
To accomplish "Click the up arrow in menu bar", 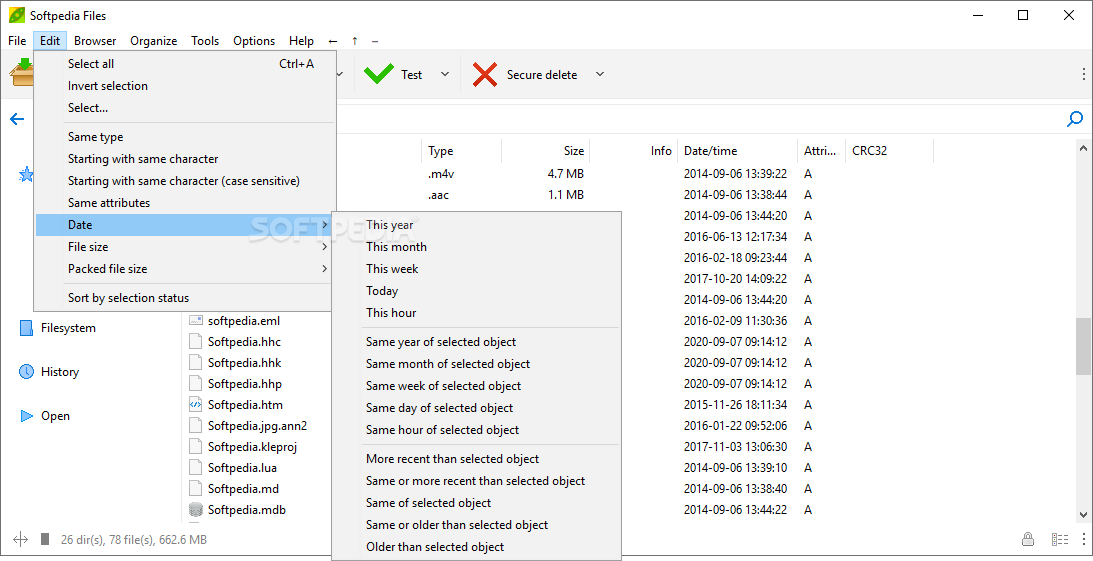I will tap(355, 41).
